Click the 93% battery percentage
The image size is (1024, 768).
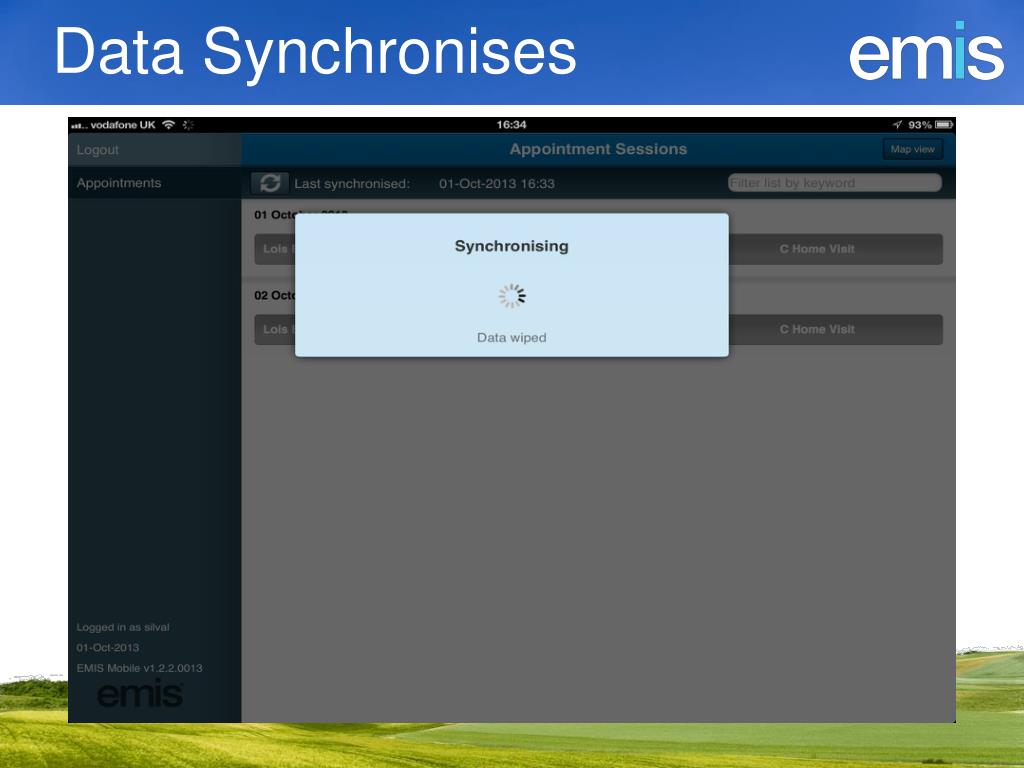point(920,125)
